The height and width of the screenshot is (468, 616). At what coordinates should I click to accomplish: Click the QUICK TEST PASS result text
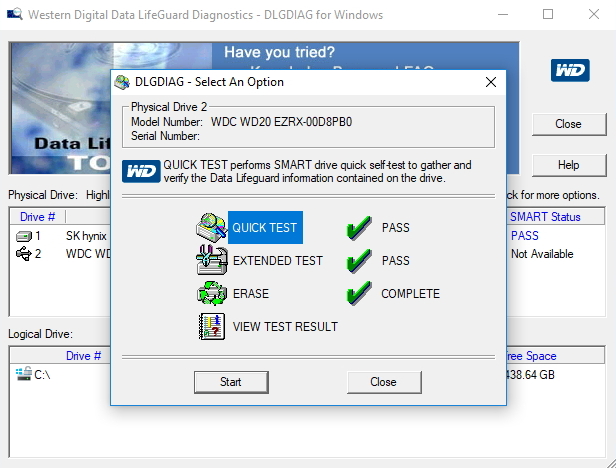point(396,228)
